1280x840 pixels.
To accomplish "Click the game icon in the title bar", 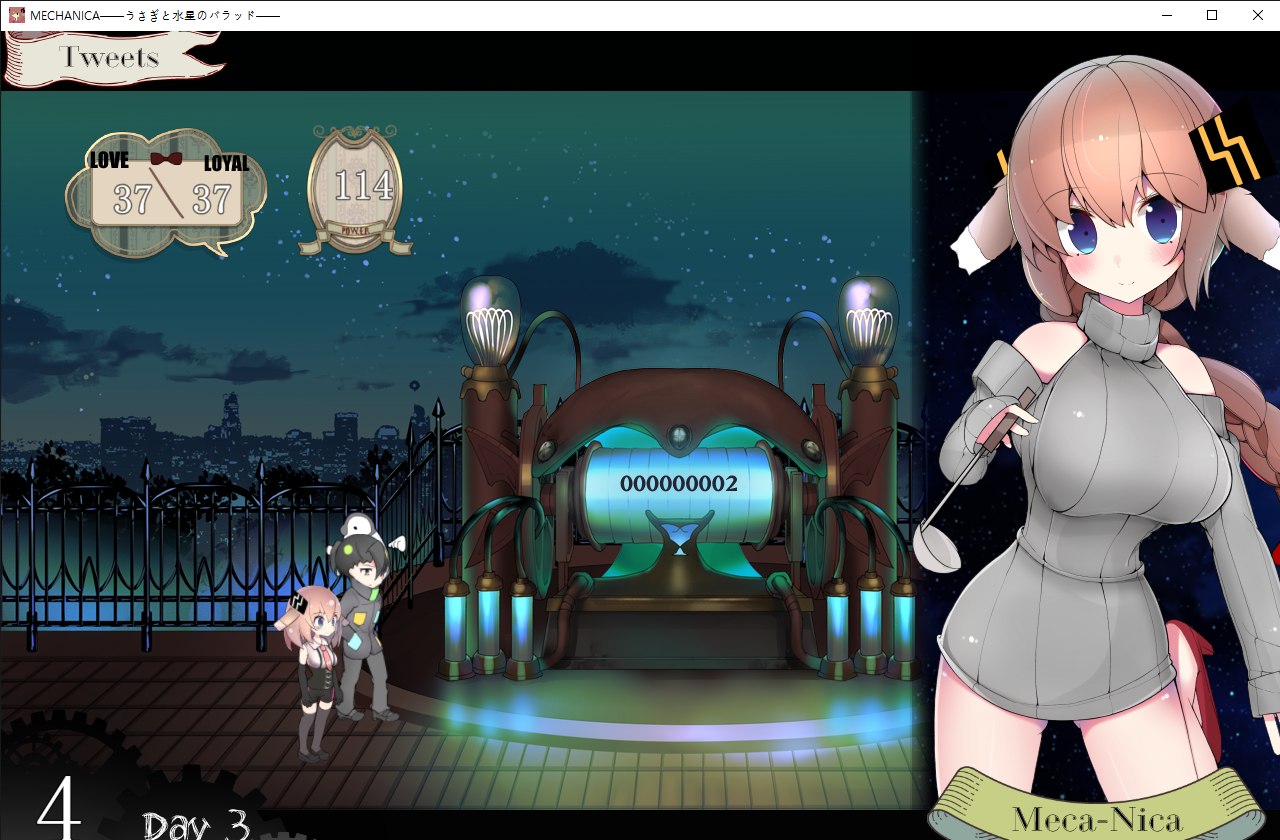I will 17,15.
